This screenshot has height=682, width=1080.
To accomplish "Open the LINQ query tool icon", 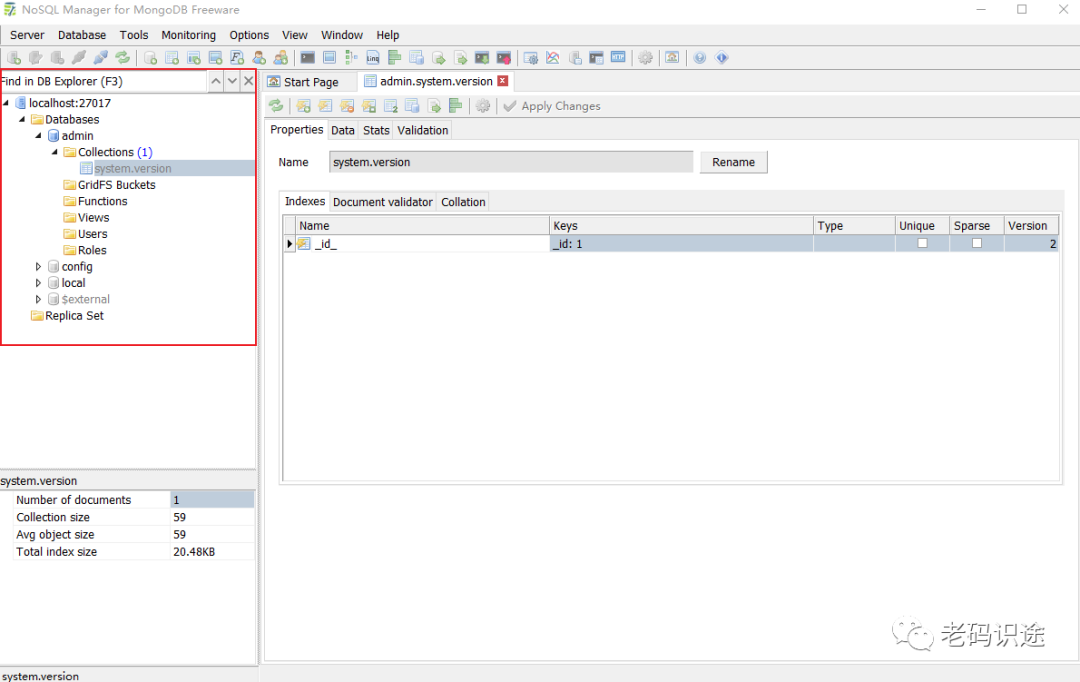I will (373, 58).
